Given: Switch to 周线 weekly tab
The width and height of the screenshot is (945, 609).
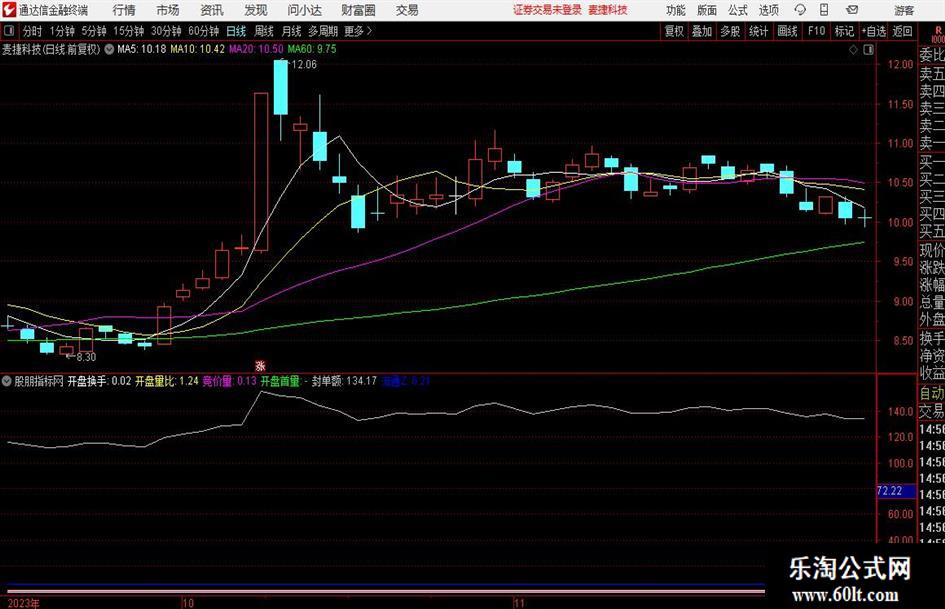Looking at the screenshot, I should pos(264,31).
